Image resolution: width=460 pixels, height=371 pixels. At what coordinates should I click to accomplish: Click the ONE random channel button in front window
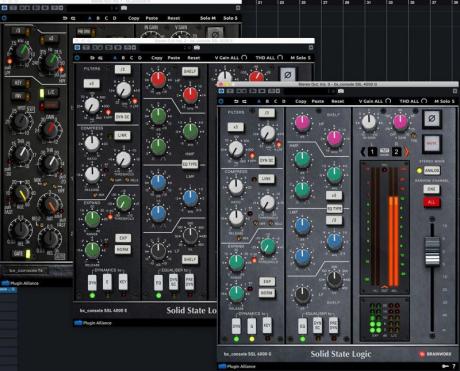432,189
